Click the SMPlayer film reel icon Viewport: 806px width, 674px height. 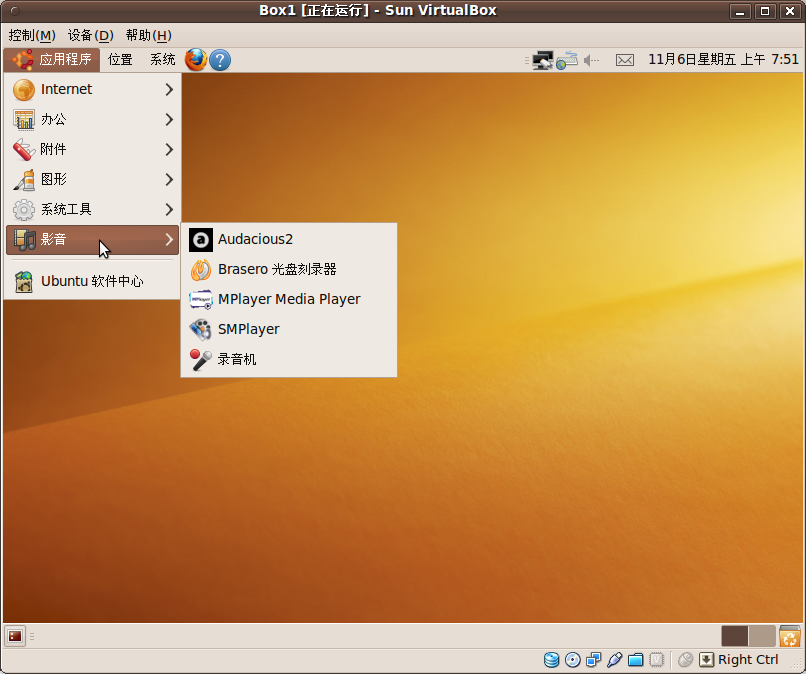pyautogui.click(x=200, y=329)
